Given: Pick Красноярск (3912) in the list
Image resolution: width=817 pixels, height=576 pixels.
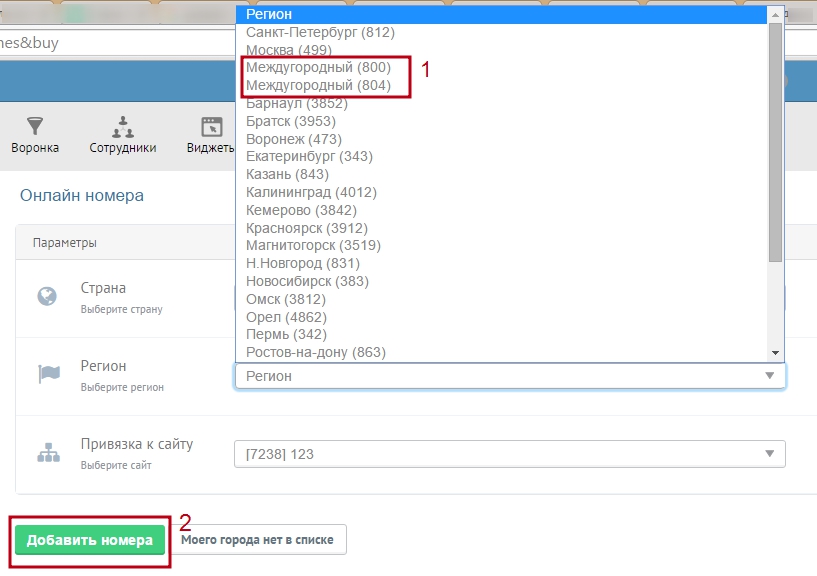Looking at the screenshot, I should point(502,228).
